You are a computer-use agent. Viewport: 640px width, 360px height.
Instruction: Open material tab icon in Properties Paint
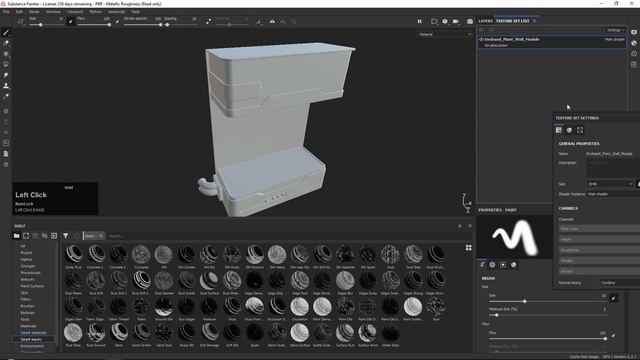pyautogui.click(x=513, y=264)
